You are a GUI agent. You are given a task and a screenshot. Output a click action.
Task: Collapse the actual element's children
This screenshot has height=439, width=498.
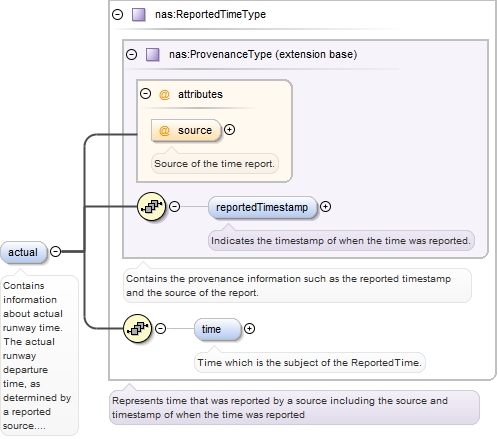point(56,251)
